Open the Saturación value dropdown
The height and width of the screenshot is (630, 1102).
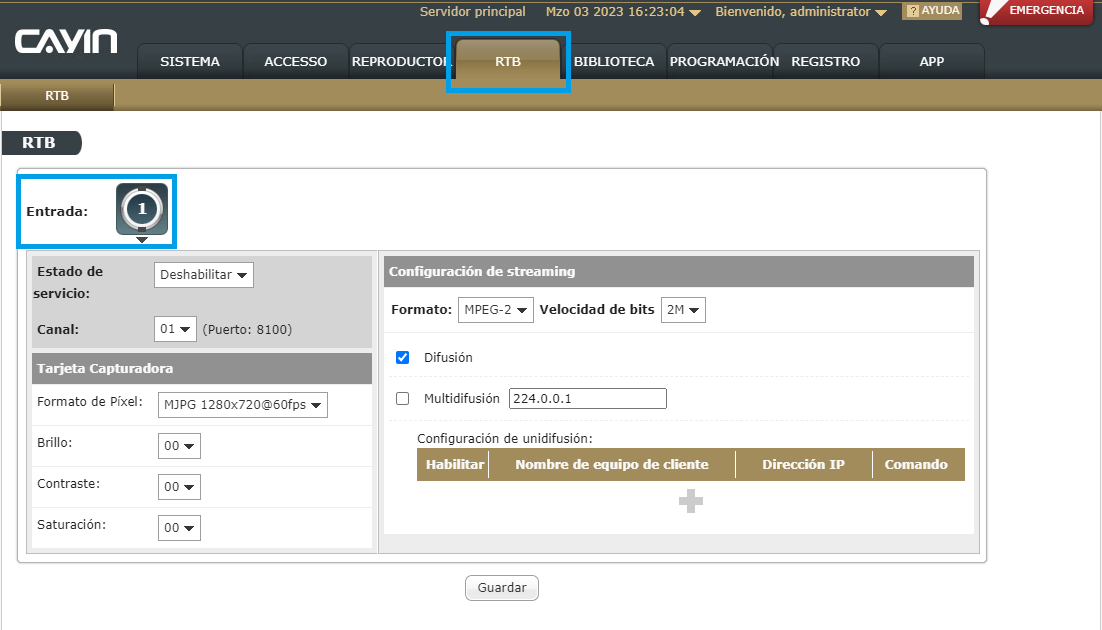pos(179,528)
